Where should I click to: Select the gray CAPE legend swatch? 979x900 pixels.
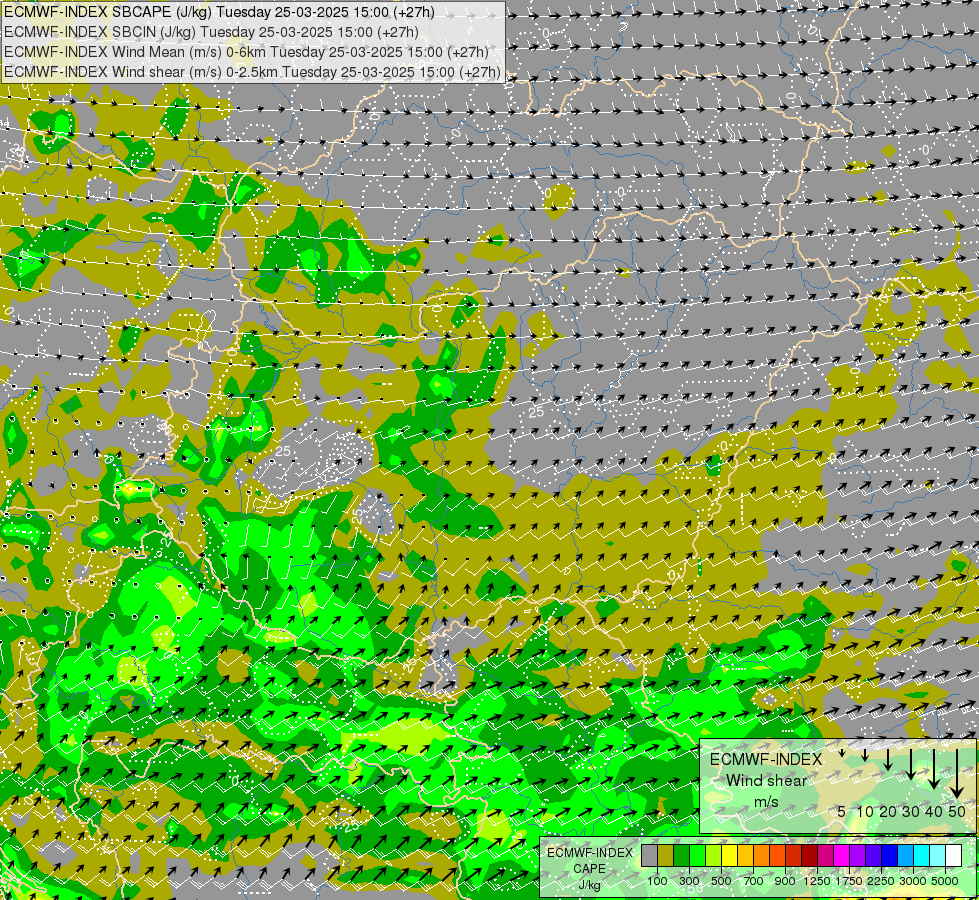point(649,856)
